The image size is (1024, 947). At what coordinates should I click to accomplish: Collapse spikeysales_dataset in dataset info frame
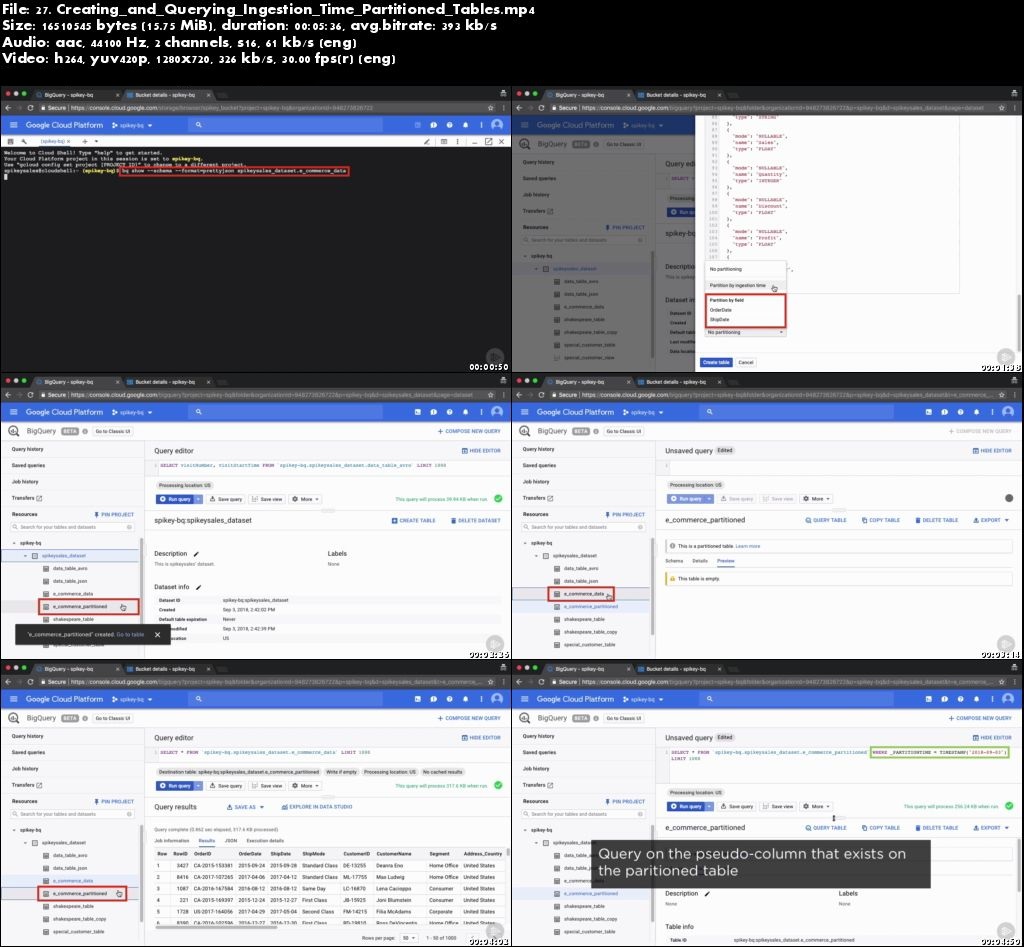point(25,556)
